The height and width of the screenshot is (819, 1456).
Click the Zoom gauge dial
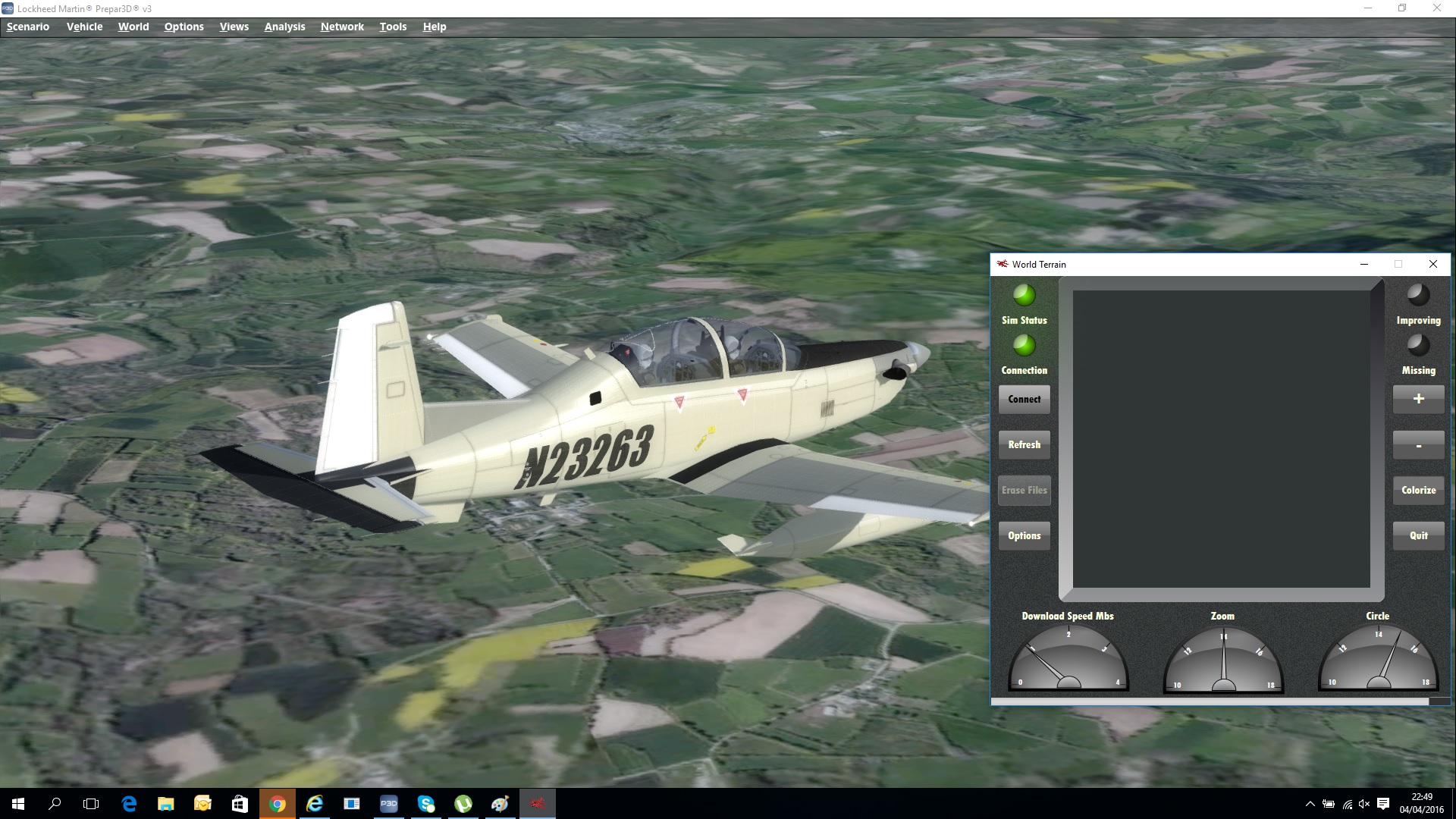(x=1223, y=661)
